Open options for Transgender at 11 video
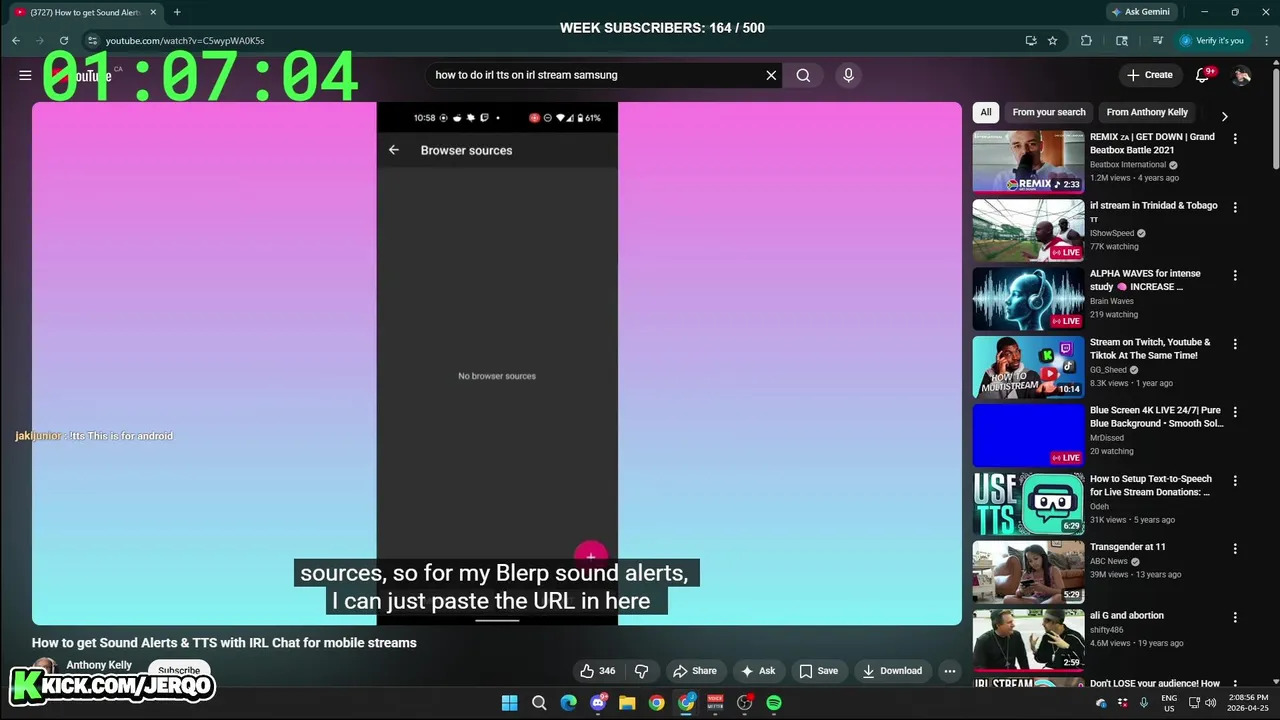The width and height of the screenshot is (1280, 720). pos(1235,549)
